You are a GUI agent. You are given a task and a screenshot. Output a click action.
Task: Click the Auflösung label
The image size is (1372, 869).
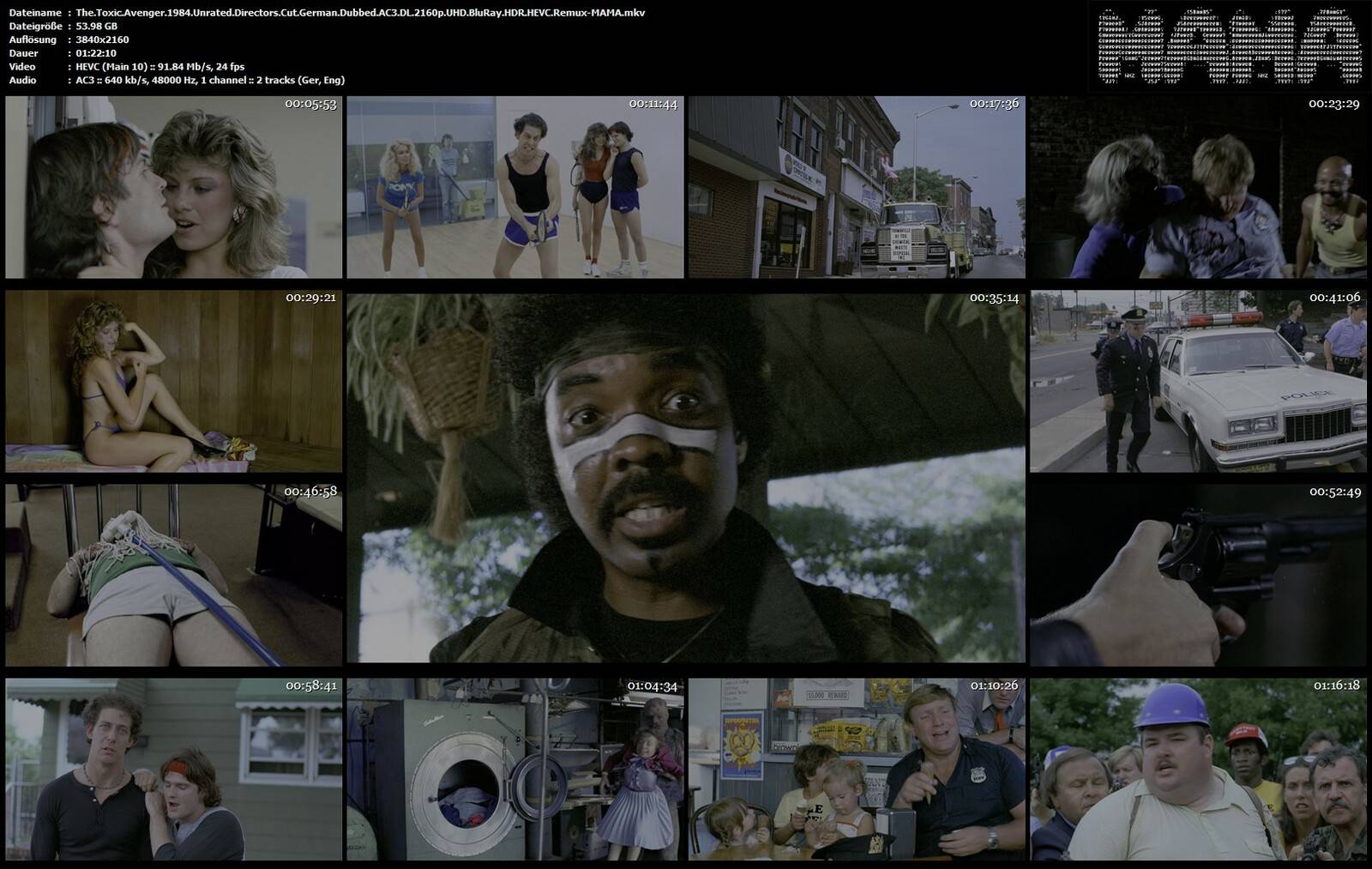coord(33,39)
